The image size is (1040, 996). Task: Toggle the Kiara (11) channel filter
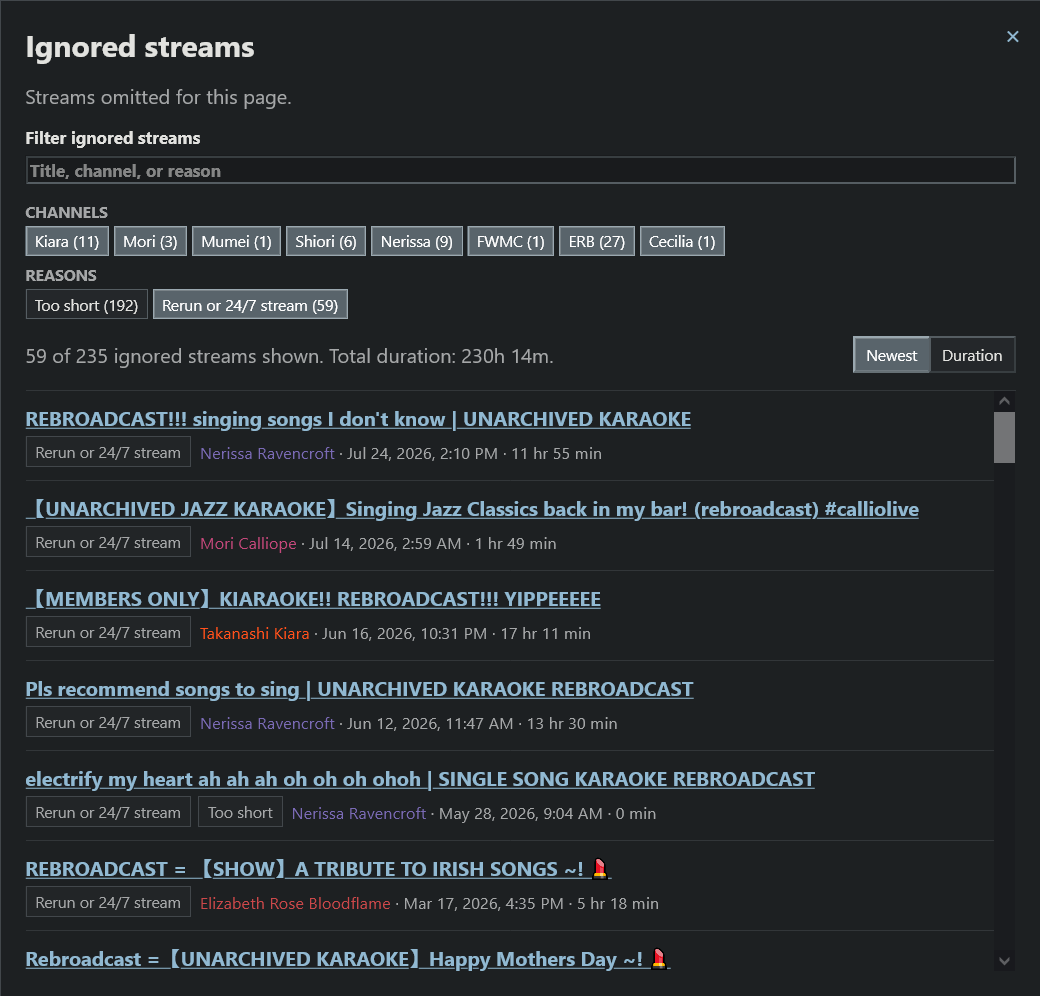click(x=67, y=241)
